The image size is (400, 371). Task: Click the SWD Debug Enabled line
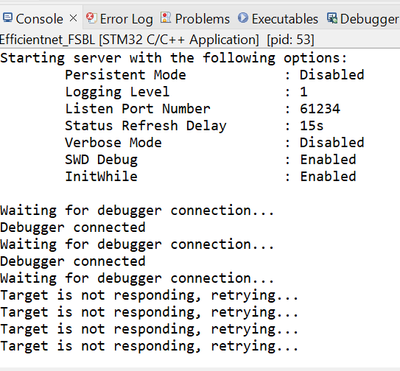click(x=211, y=160)
